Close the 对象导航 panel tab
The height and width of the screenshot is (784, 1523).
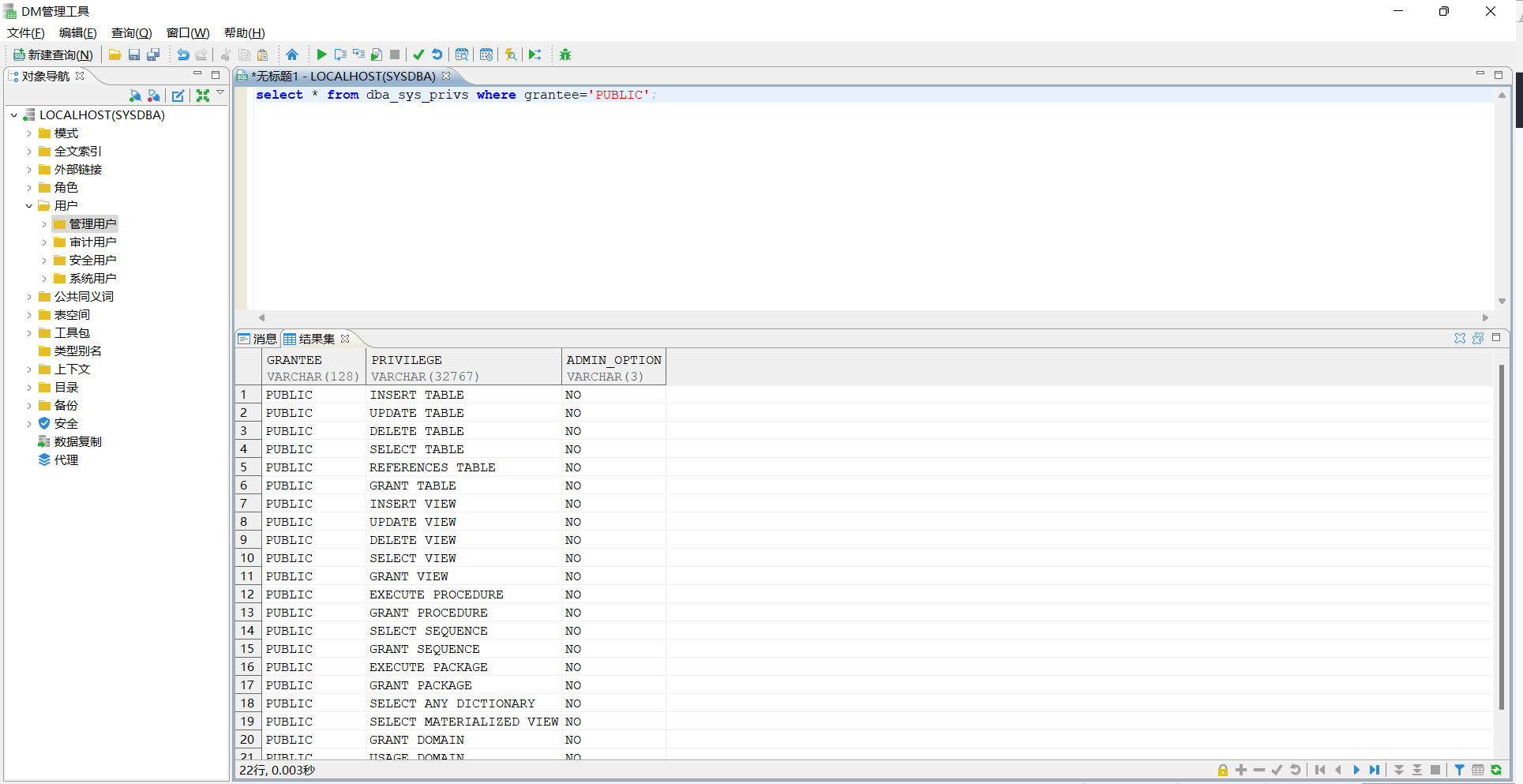coord(80,76)
